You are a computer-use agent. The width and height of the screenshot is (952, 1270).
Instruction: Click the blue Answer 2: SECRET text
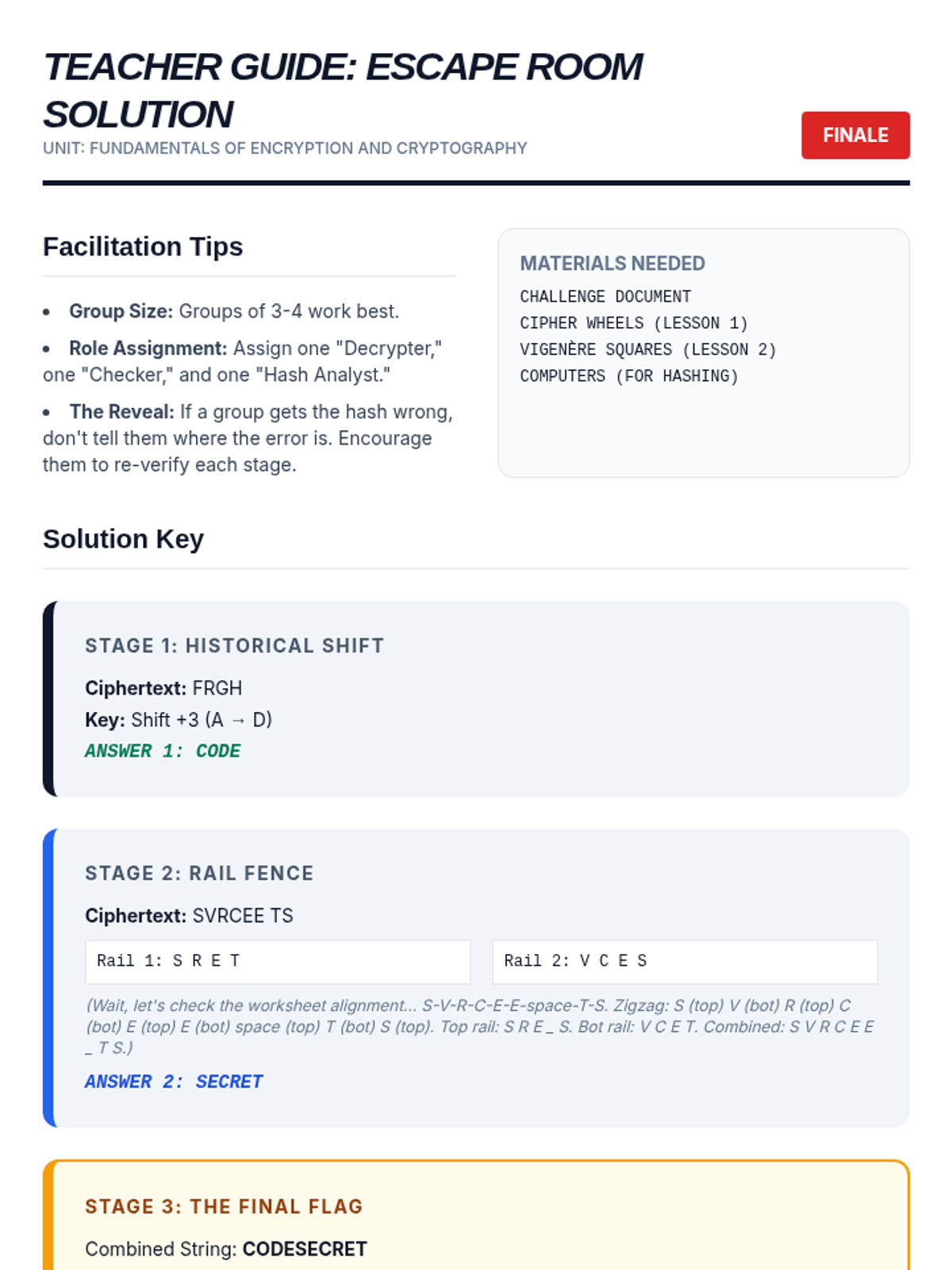pyautogui.click(x=174, y=1082)
